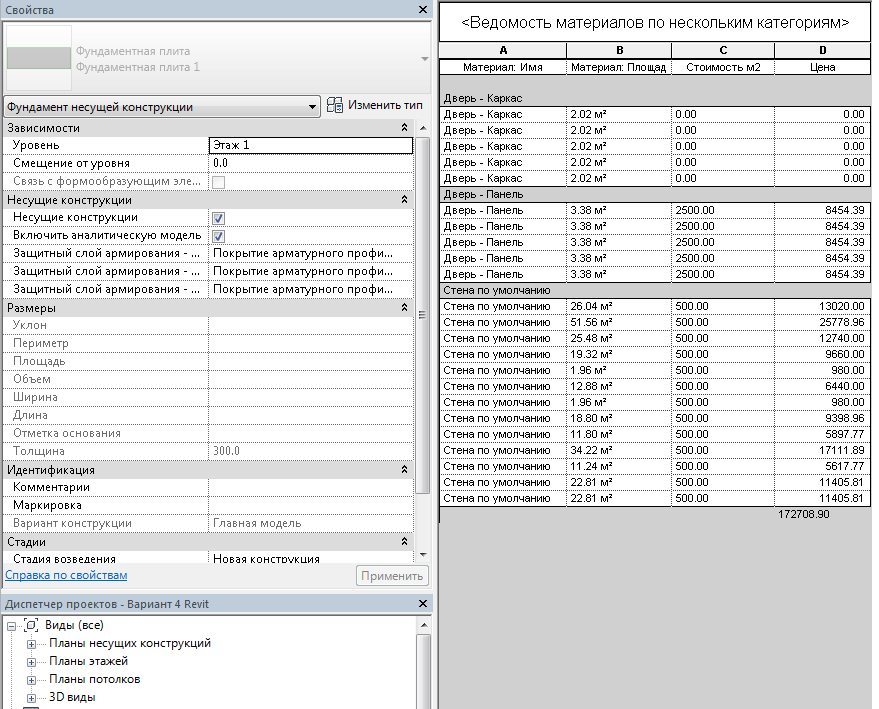Collapse the Зависимости section
879x709 pixels.
[x=404, y=128]
